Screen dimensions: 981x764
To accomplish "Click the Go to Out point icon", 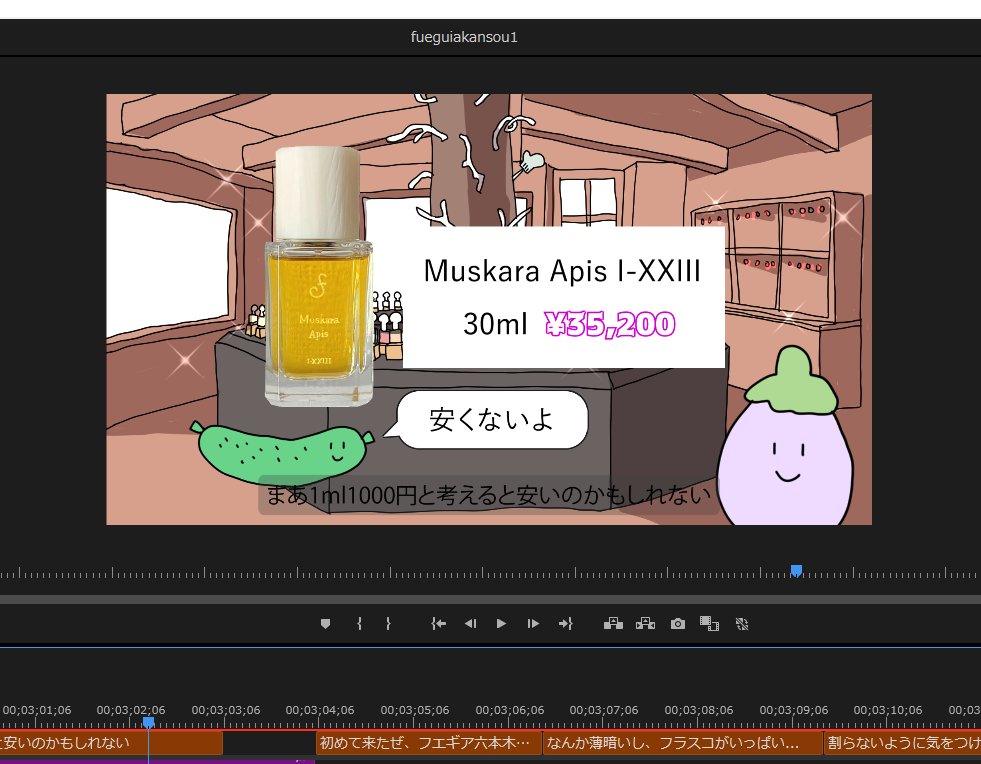I will [566, 624].
